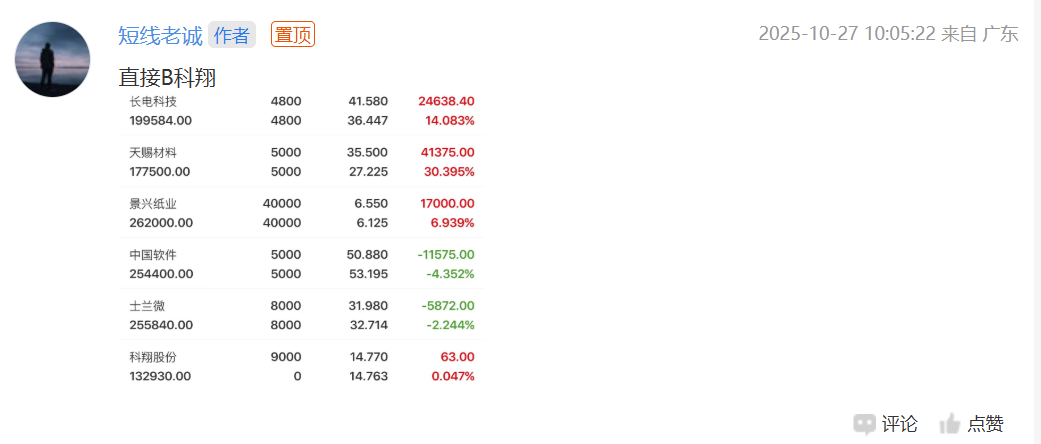Image resolution: width=1041 pixels, height=444 pixels.
Task: Click the 士兰微 stock name
Action: tap(147, 305)
